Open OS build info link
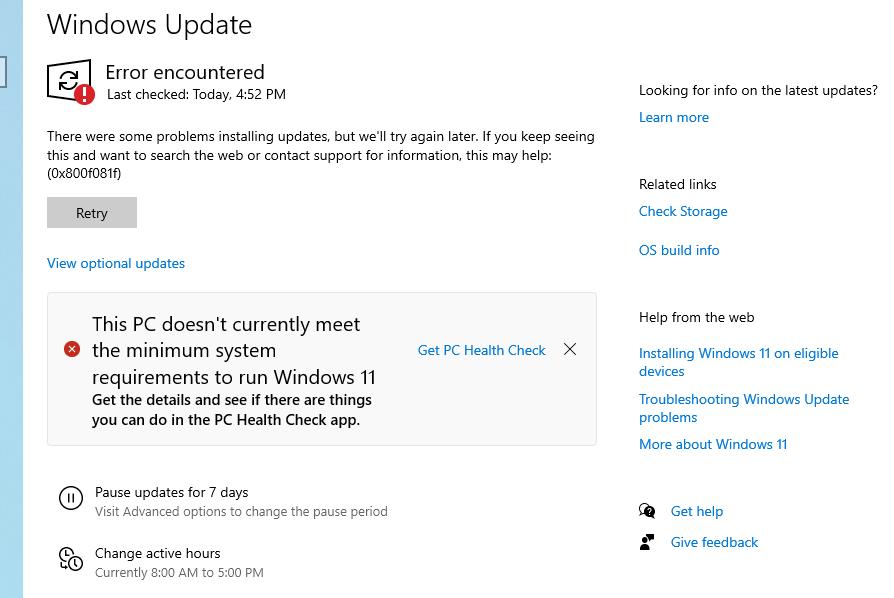894x598 pixels. tap(679, 250)
